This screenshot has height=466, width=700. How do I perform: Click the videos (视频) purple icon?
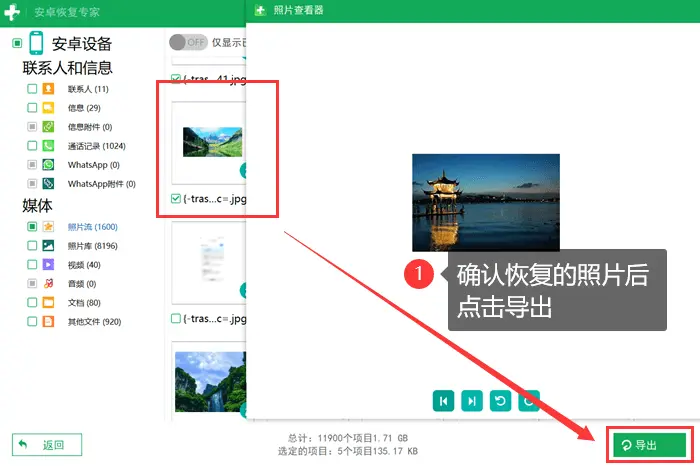click(x=48, y=265)
